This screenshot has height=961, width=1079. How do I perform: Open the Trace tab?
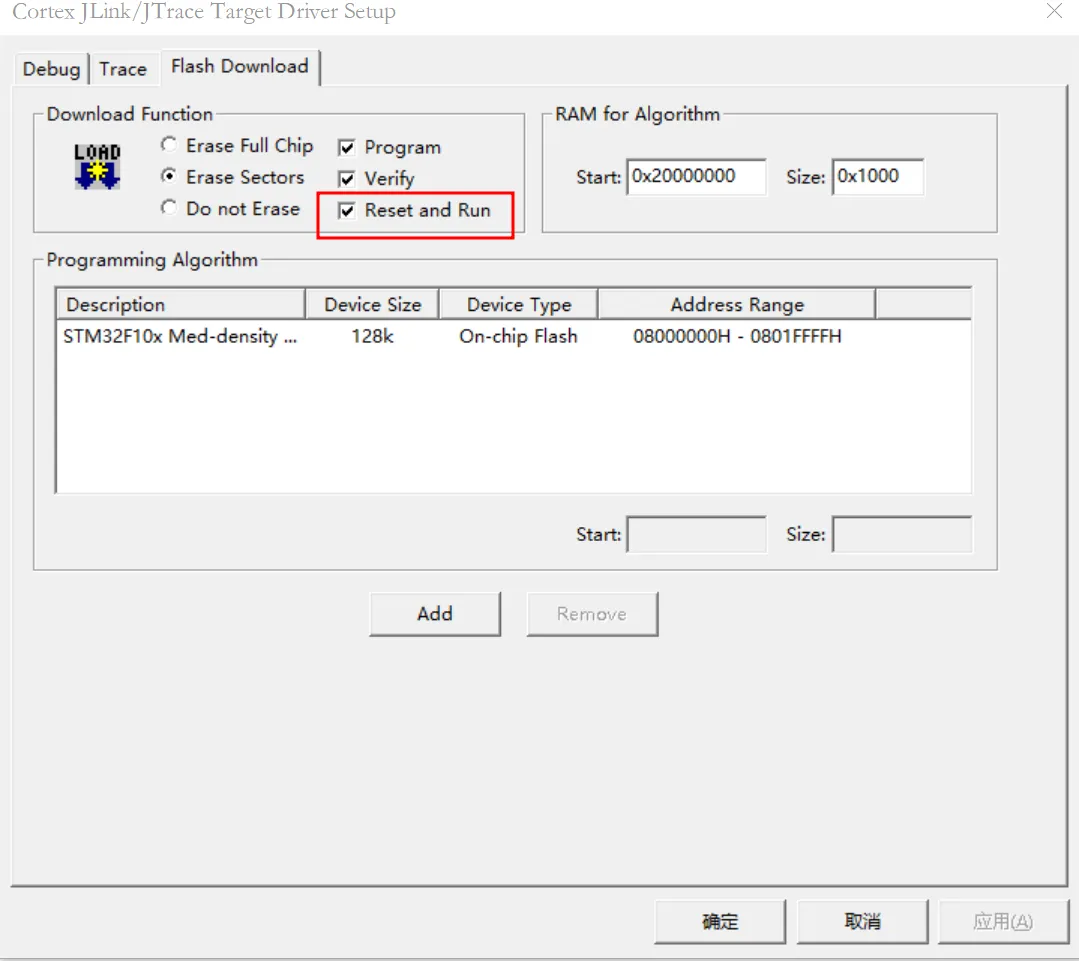(122, 69)
